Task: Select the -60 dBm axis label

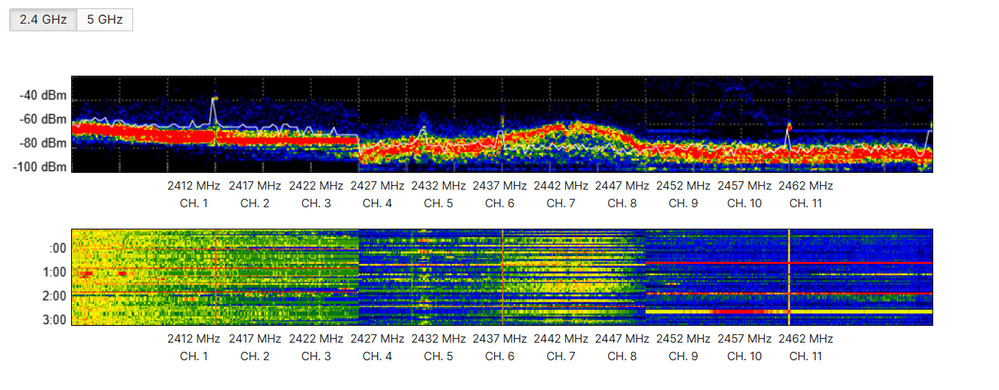Action: pos(43,120)
